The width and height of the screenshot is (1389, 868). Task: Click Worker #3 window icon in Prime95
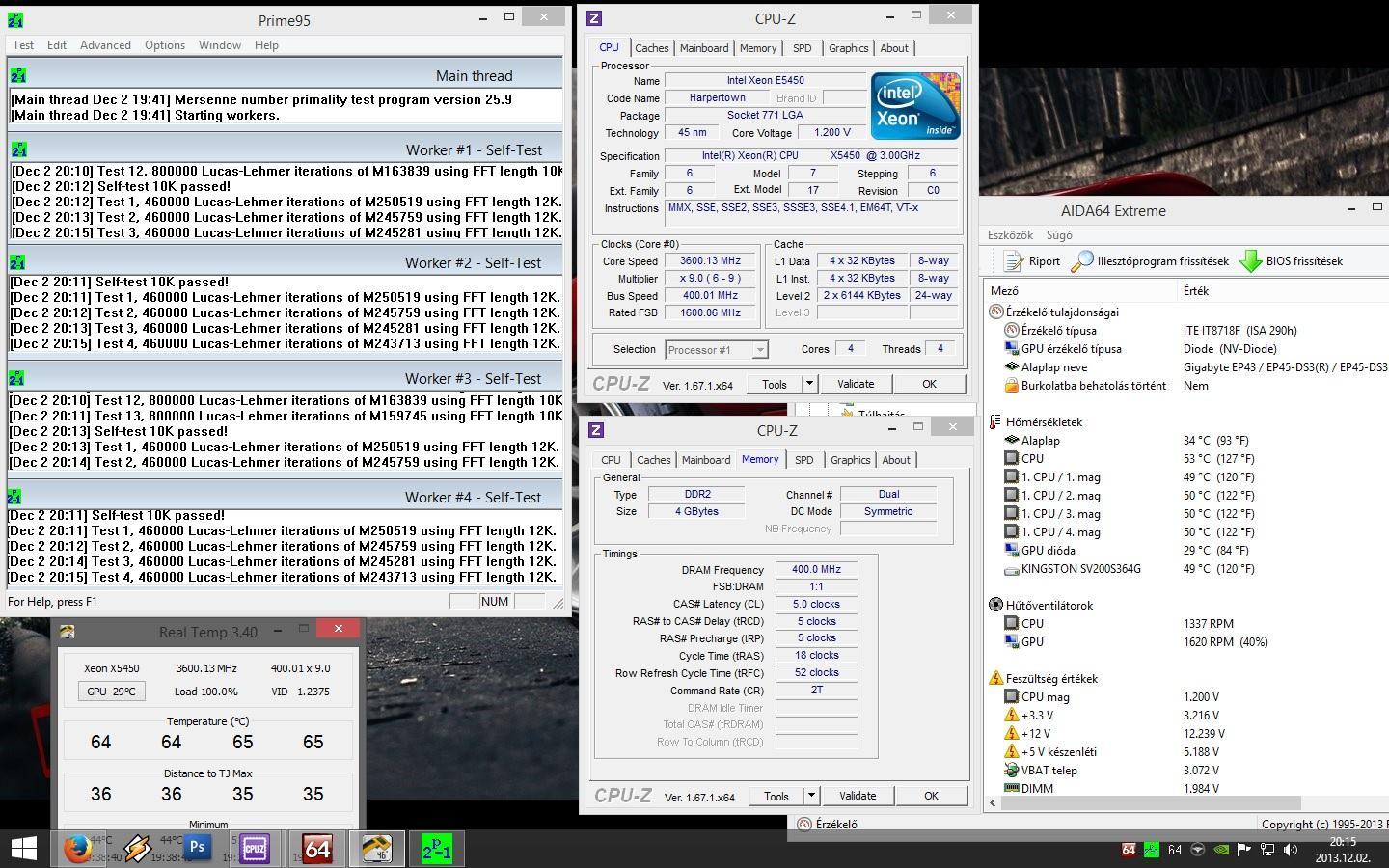pyautogui.click(x=16, y=378)
